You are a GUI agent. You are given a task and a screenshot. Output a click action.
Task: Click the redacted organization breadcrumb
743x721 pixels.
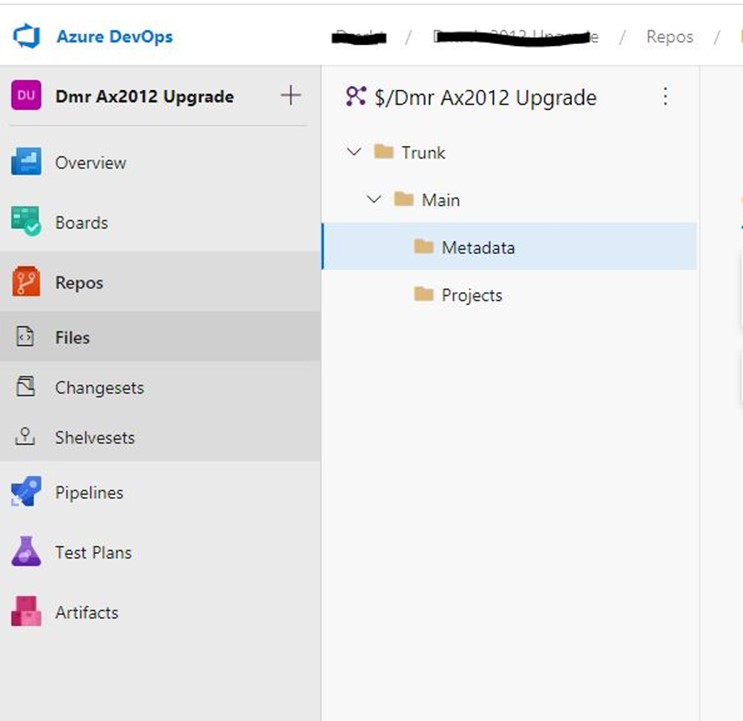coord(359,37)
